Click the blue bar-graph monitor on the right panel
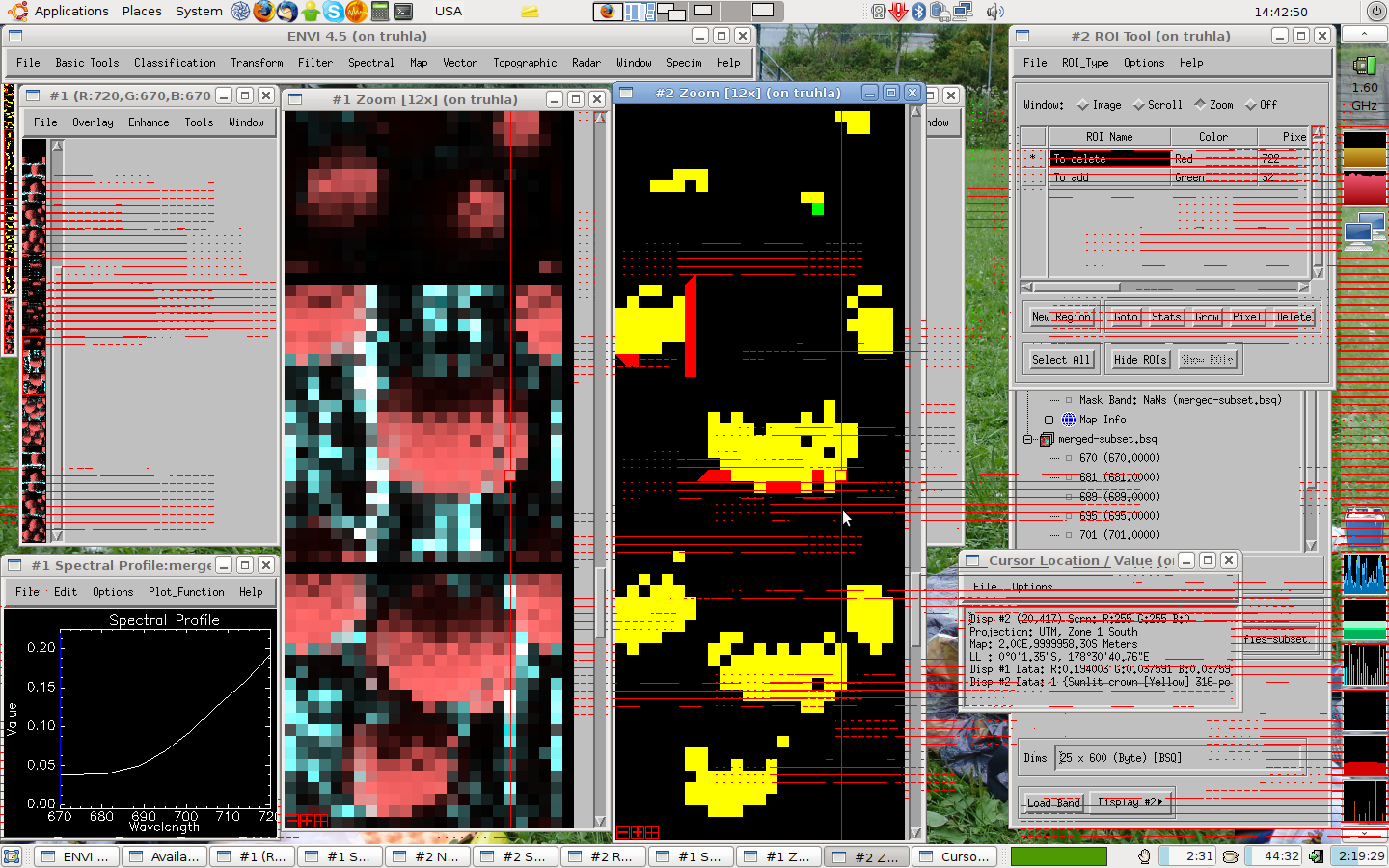This screenshot has height=868, width=1389. pos(1364,573)
